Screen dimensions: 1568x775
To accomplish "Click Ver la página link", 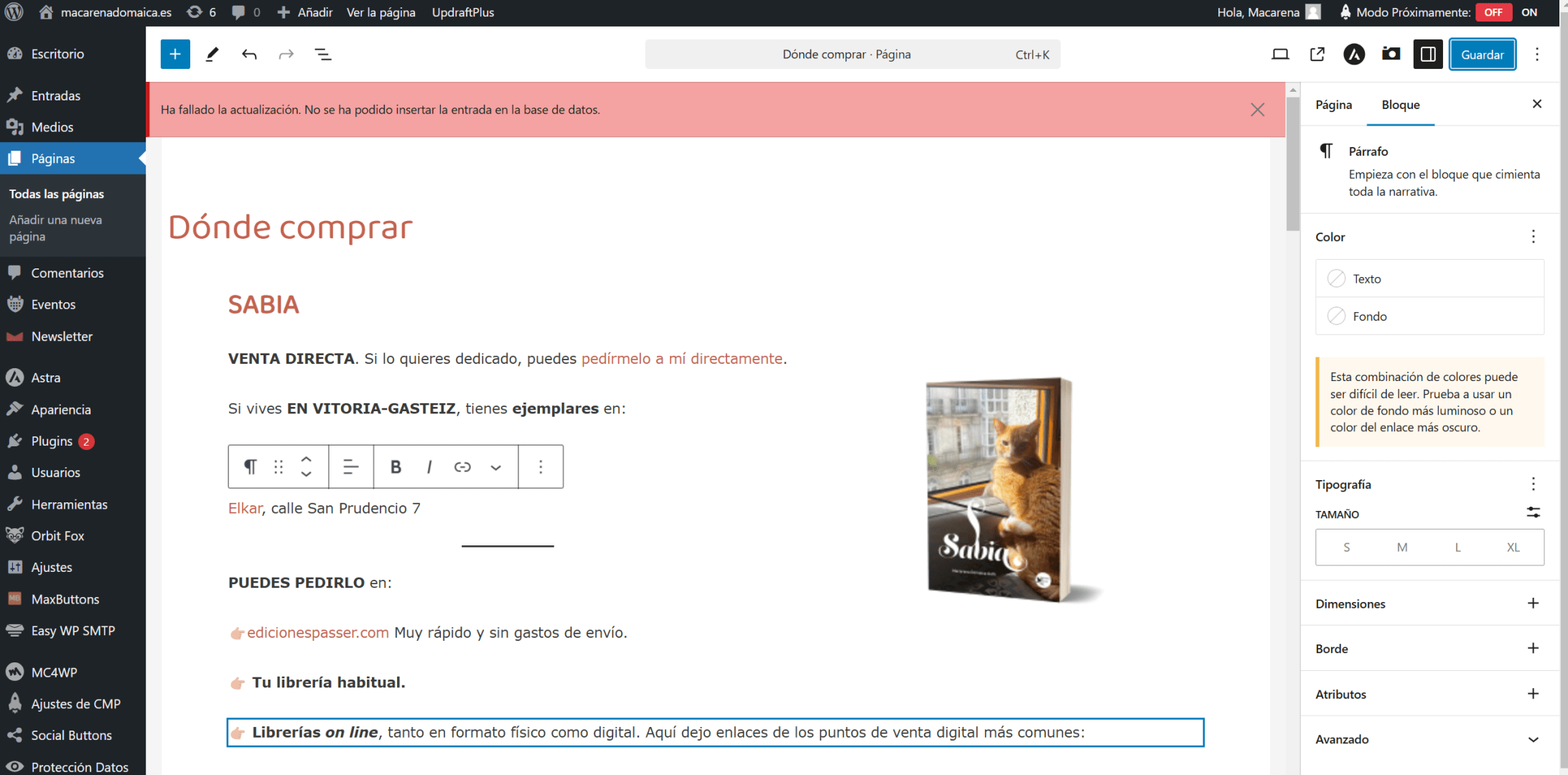I will pyautogui.click(x=381, y=12).
